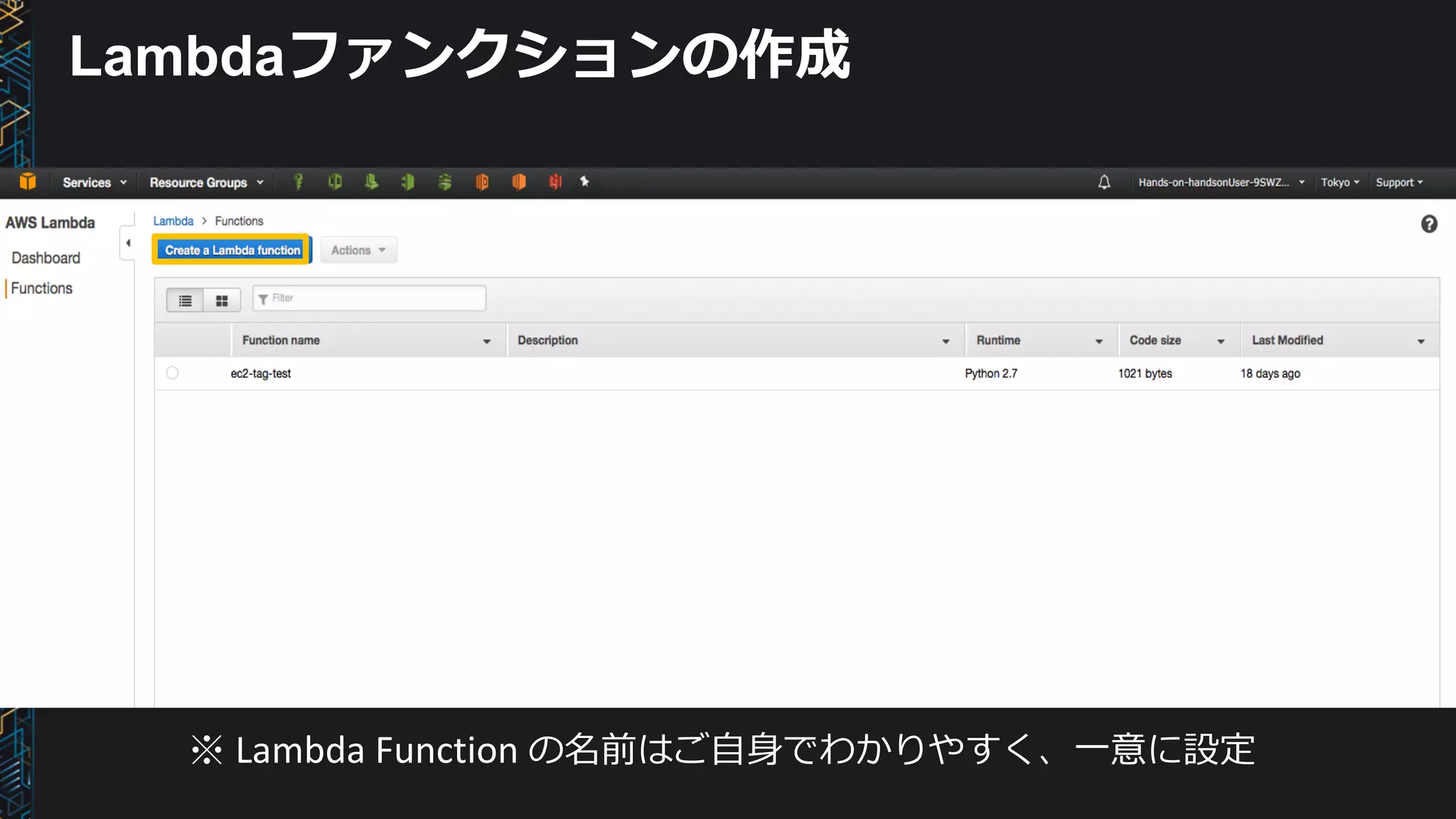Viewport: 1456px width, 819px height.
Task: Switch to grid view
Action: [x=222, y=301]
